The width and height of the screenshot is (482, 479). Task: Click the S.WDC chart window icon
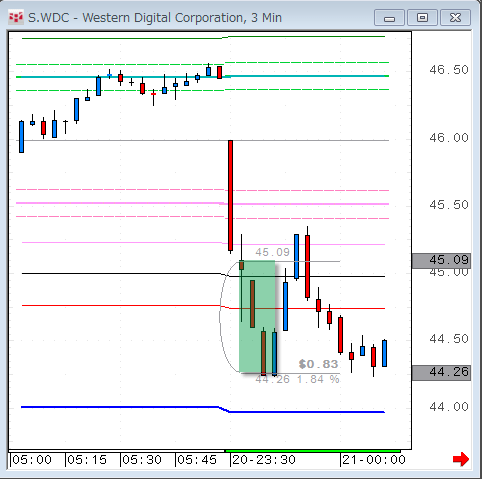click(16, 17)
